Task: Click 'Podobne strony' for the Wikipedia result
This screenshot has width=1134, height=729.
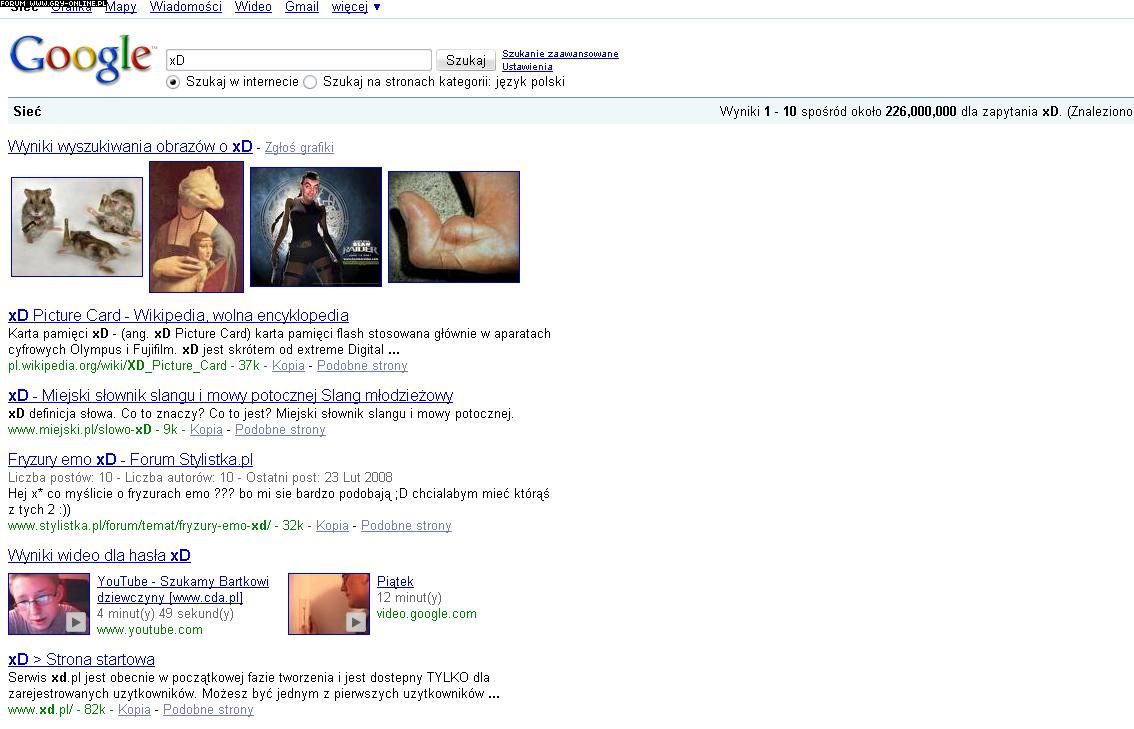Action: tap(362, 366)
